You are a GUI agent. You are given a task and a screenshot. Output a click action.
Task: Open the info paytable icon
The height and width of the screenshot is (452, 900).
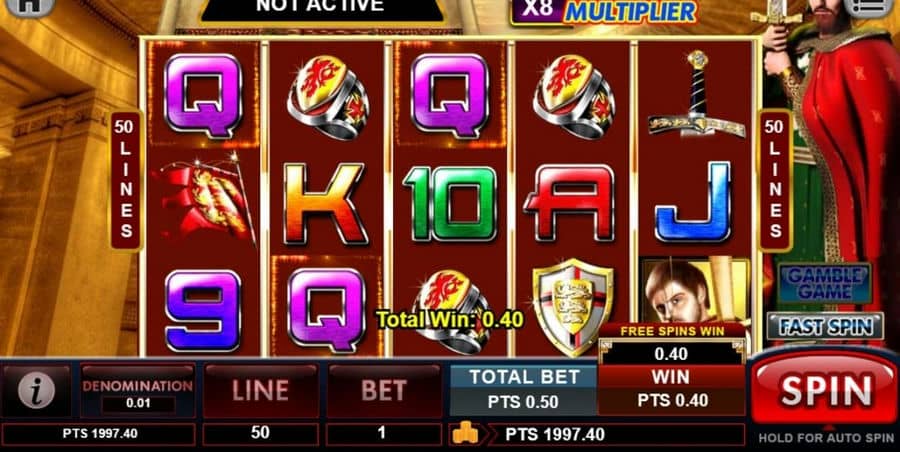(x=36, y=391)
